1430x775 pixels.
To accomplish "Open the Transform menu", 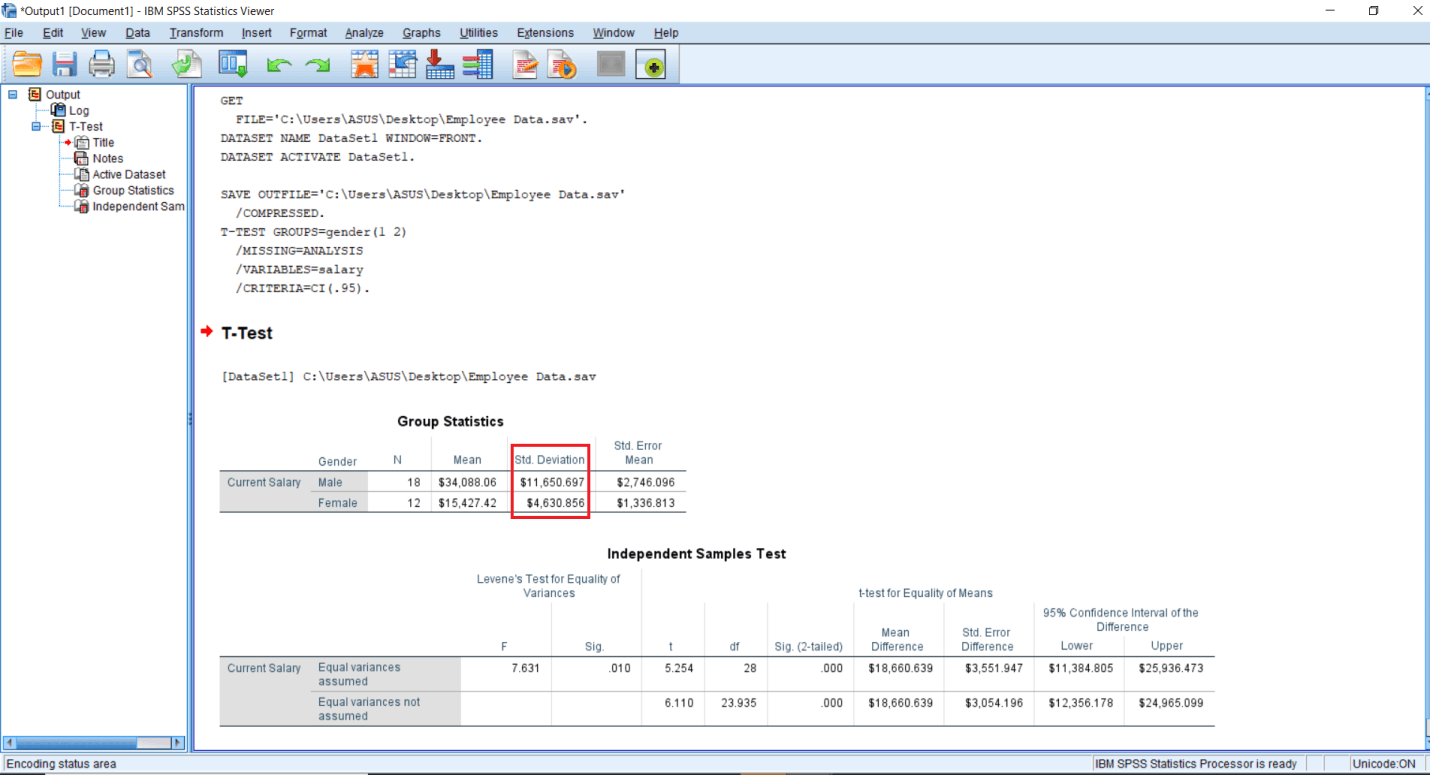I will (x=196, y=33).
